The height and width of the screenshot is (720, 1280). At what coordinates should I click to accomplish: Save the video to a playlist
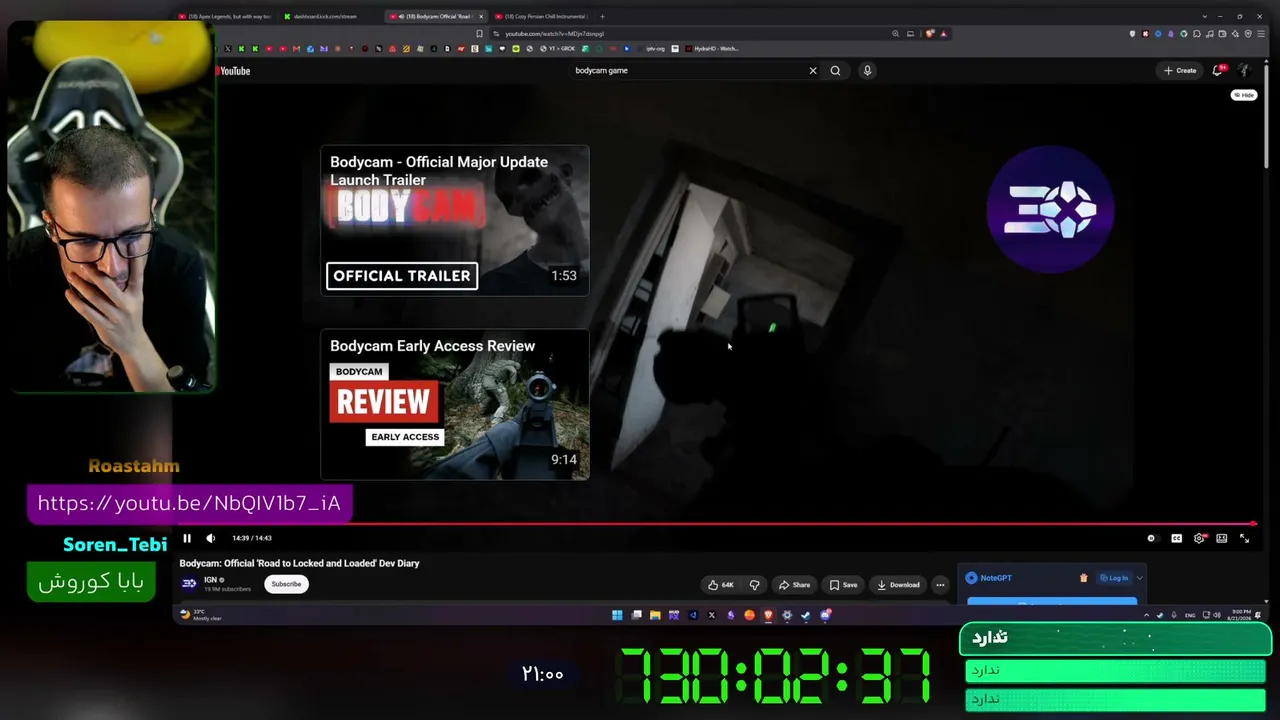842,585
